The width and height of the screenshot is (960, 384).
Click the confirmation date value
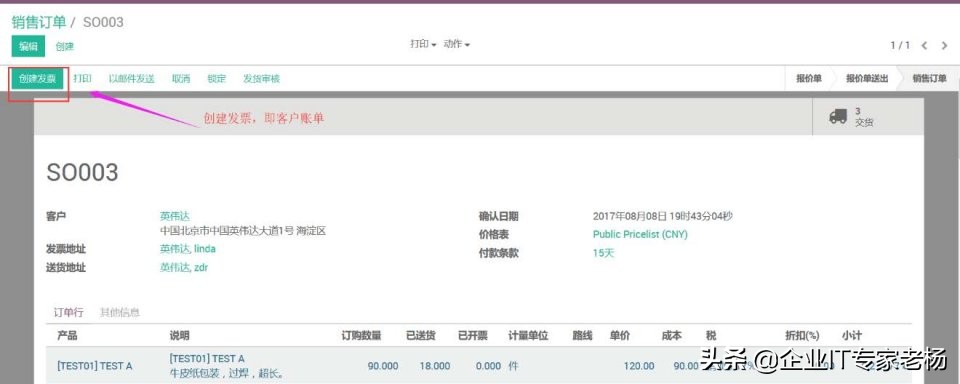pos(662,216)
